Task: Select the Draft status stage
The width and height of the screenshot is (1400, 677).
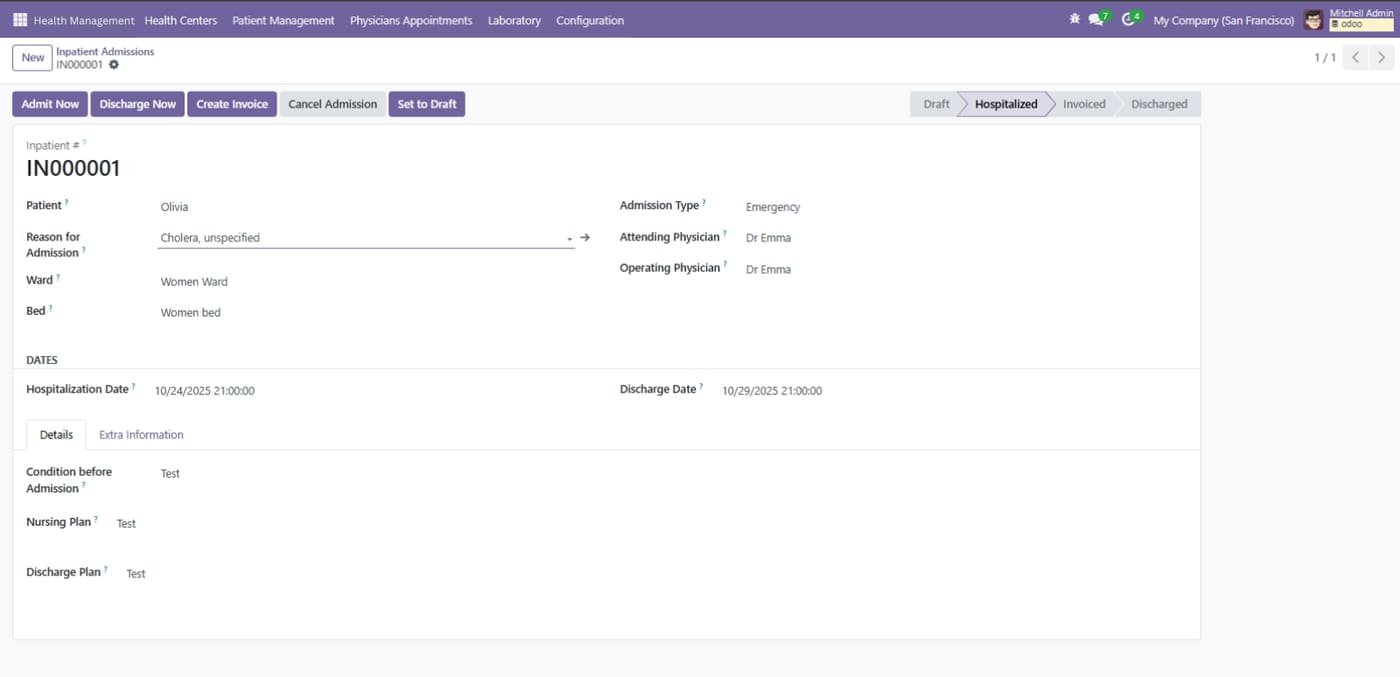Action: (936, 104)
